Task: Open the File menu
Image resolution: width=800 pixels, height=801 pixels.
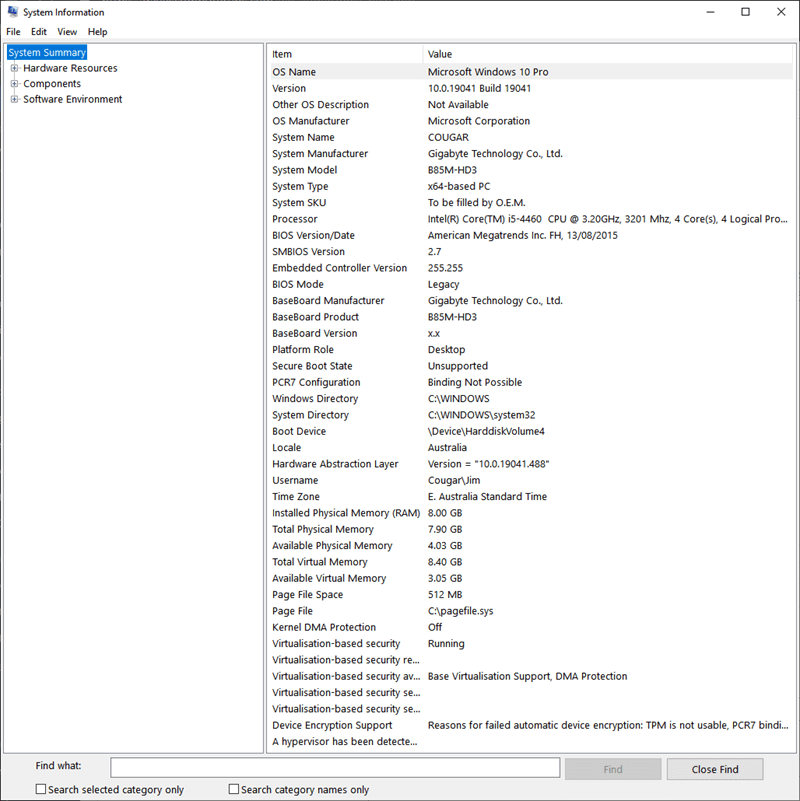Action: pyautogui.click(x=13, y=32)
